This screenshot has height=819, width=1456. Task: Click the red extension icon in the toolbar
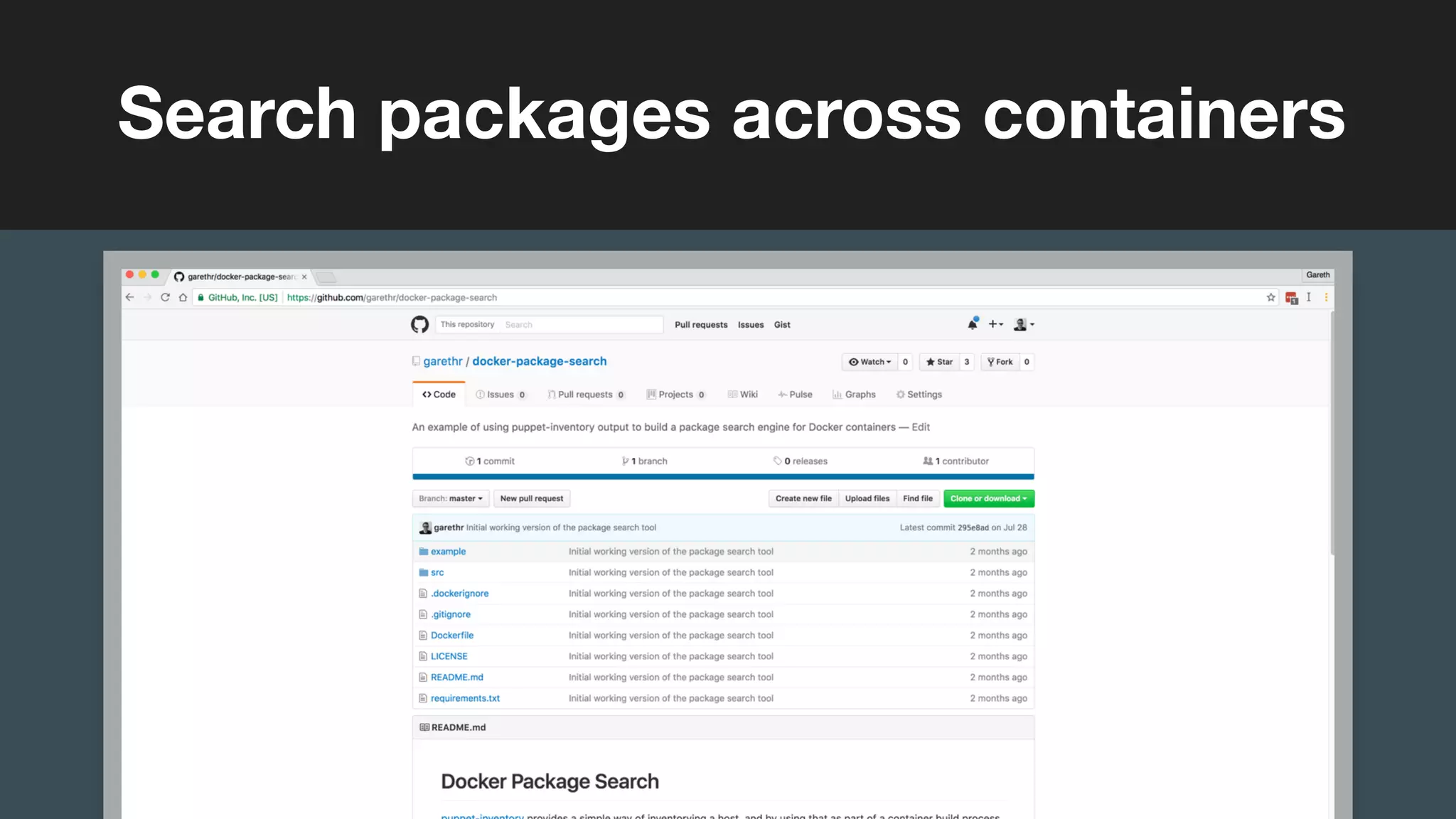(1292, 298)
